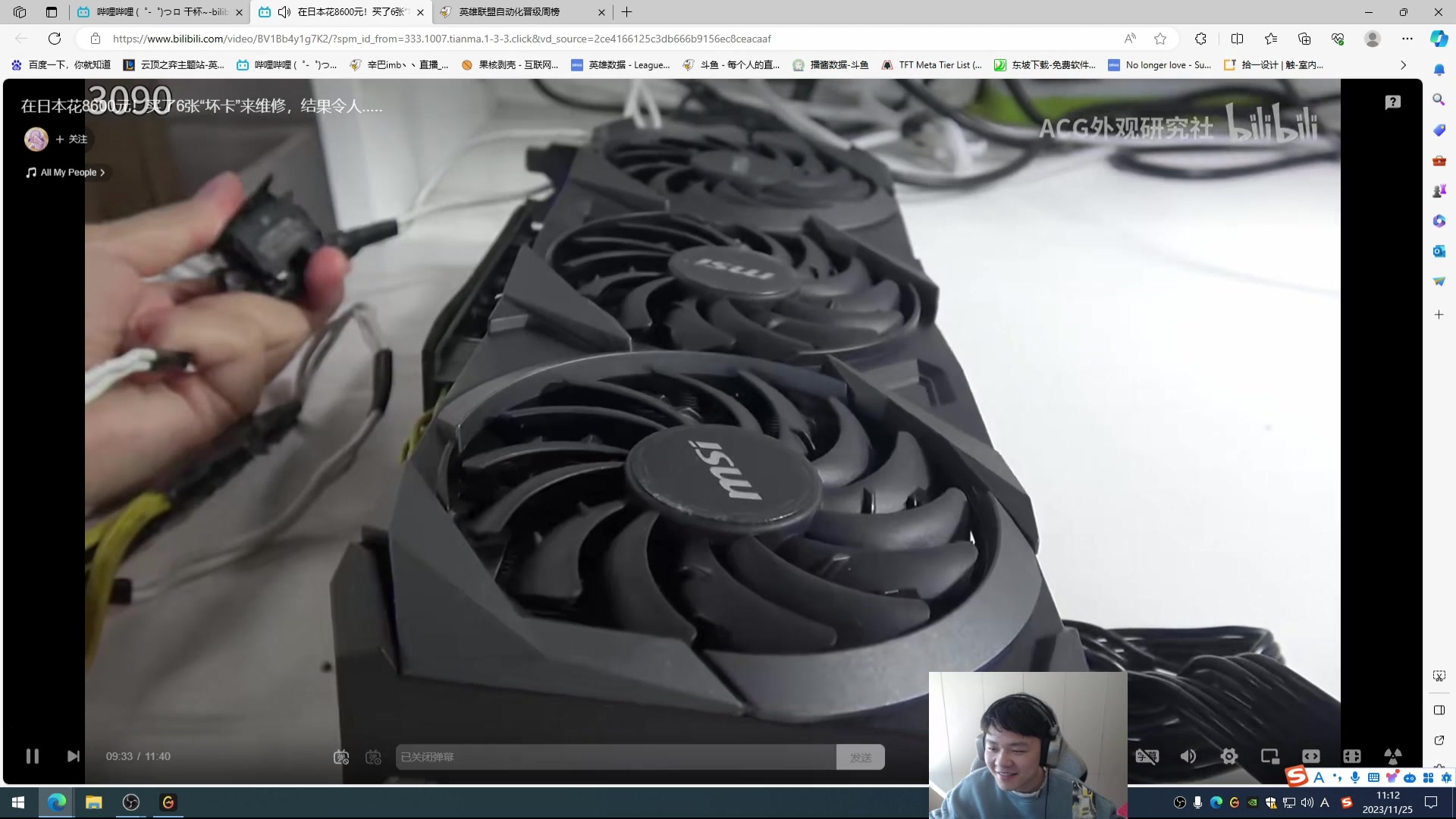Screen dimensions: 1456x819
Task: Click the video feedback question mark icon
Action: pyautogui.click(x=1392, y=102)
